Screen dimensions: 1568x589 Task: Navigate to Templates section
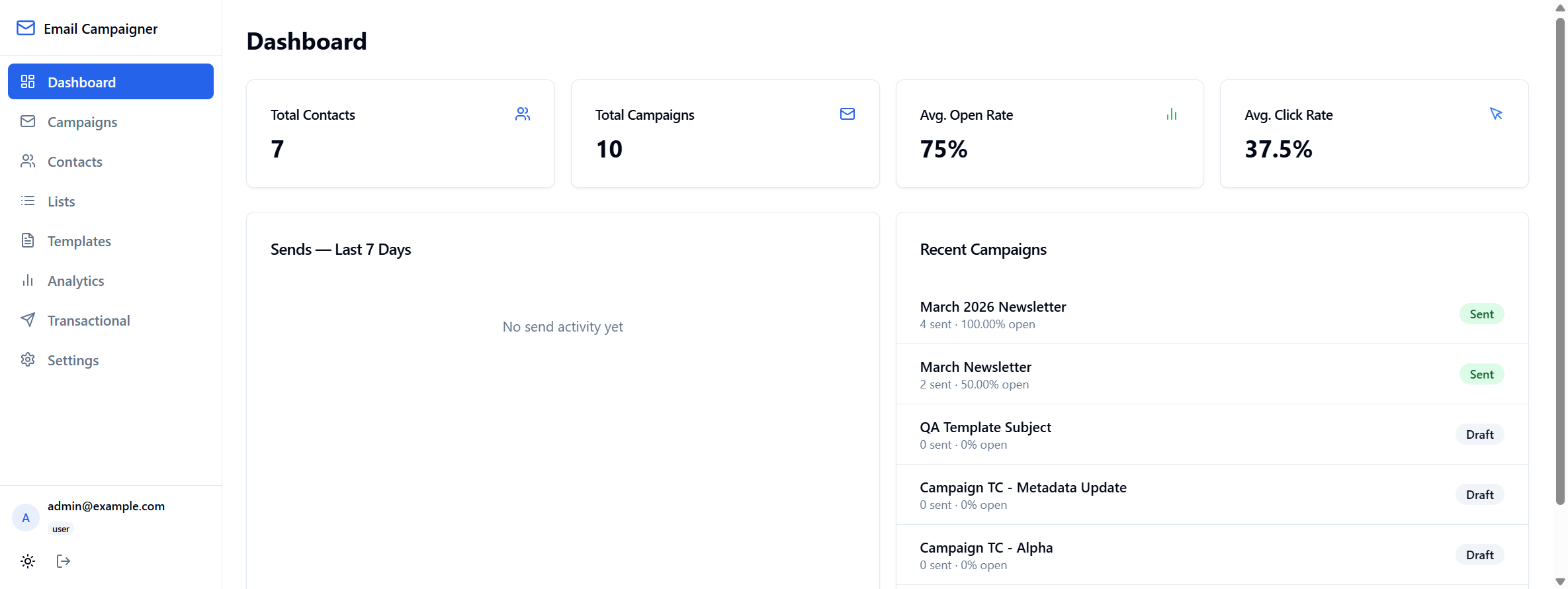coord(110,241)
